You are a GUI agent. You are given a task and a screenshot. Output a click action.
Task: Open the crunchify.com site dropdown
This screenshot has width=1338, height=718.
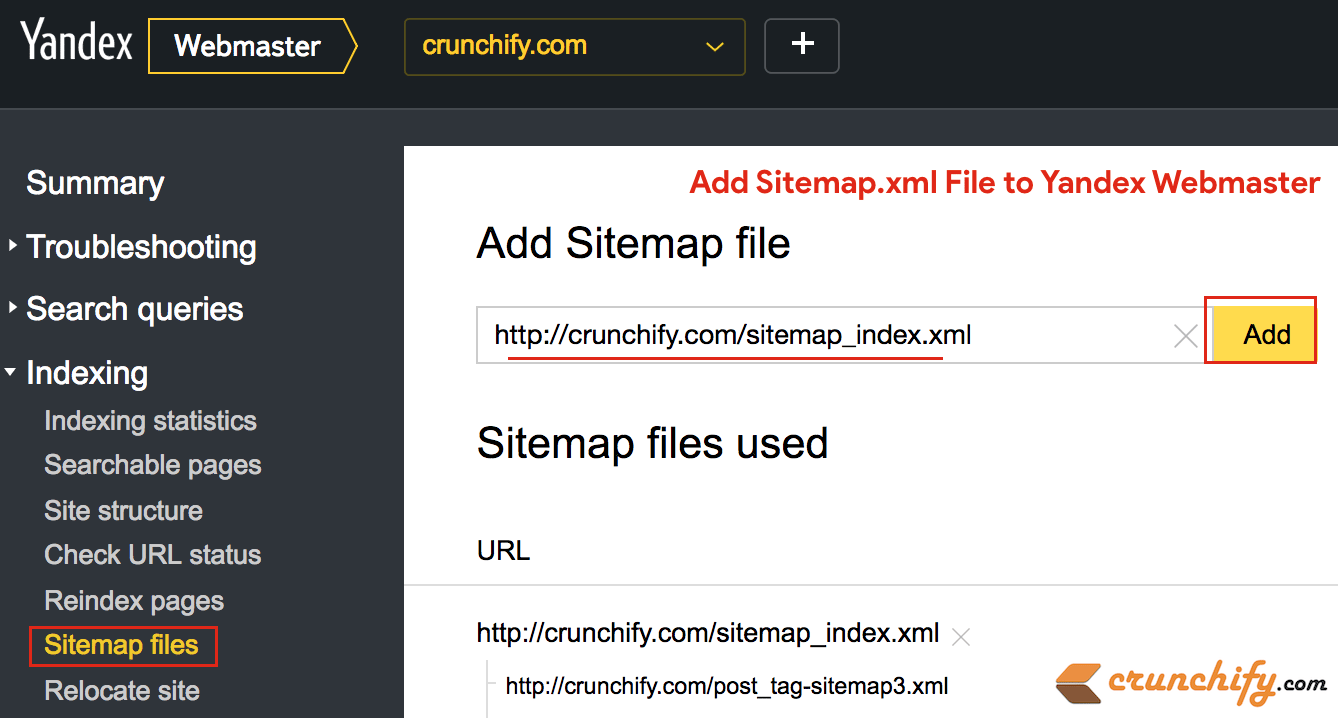pos(575,46)
